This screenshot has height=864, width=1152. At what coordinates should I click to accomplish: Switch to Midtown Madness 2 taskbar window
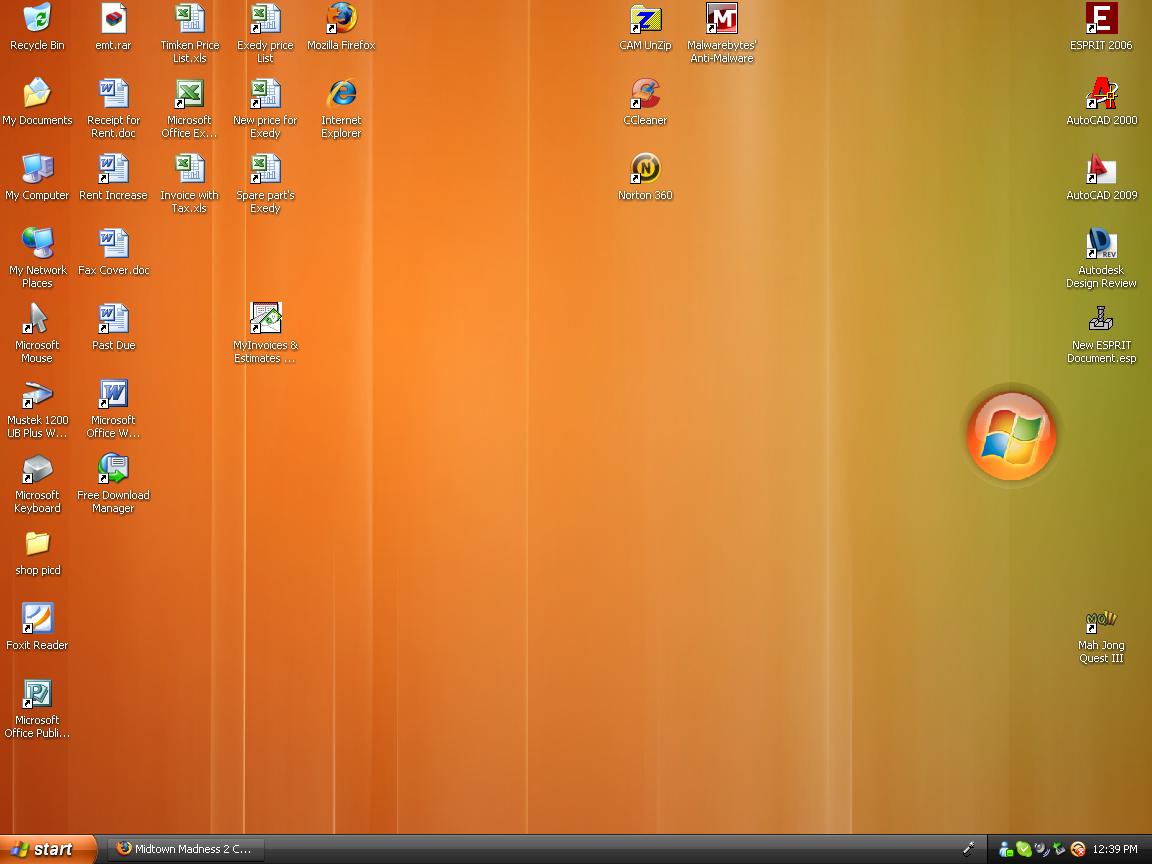(184, 849)
